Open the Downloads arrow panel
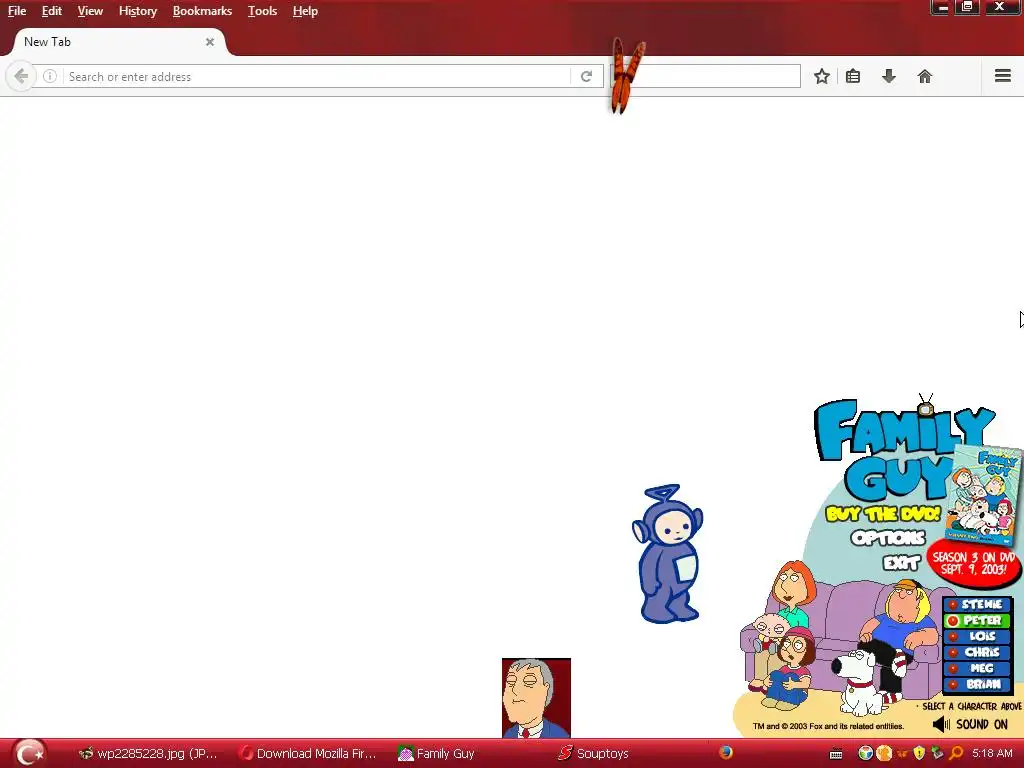The width and height of the screenshot is (1024, 768). pos(889,76)
